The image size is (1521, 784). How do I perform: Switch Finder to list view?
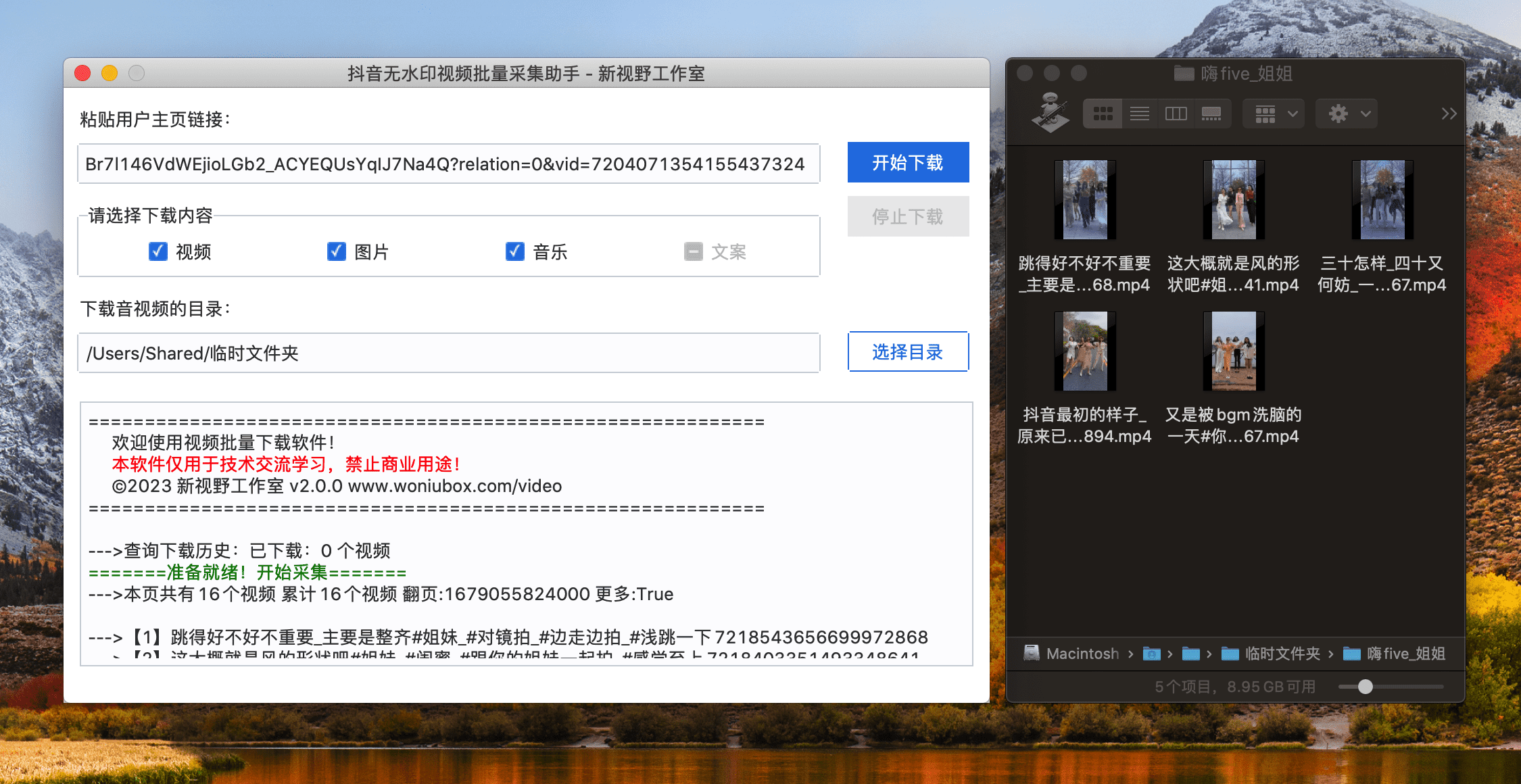(1140, 114)
